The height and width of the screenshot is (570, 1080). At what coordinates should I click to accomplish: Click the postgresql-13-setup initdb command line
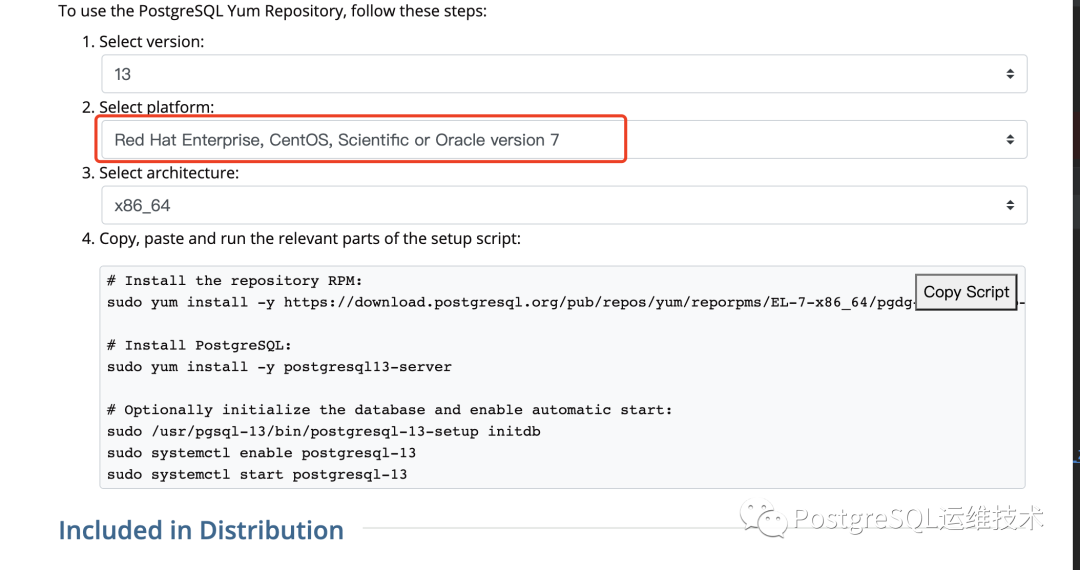pos(324,432)
